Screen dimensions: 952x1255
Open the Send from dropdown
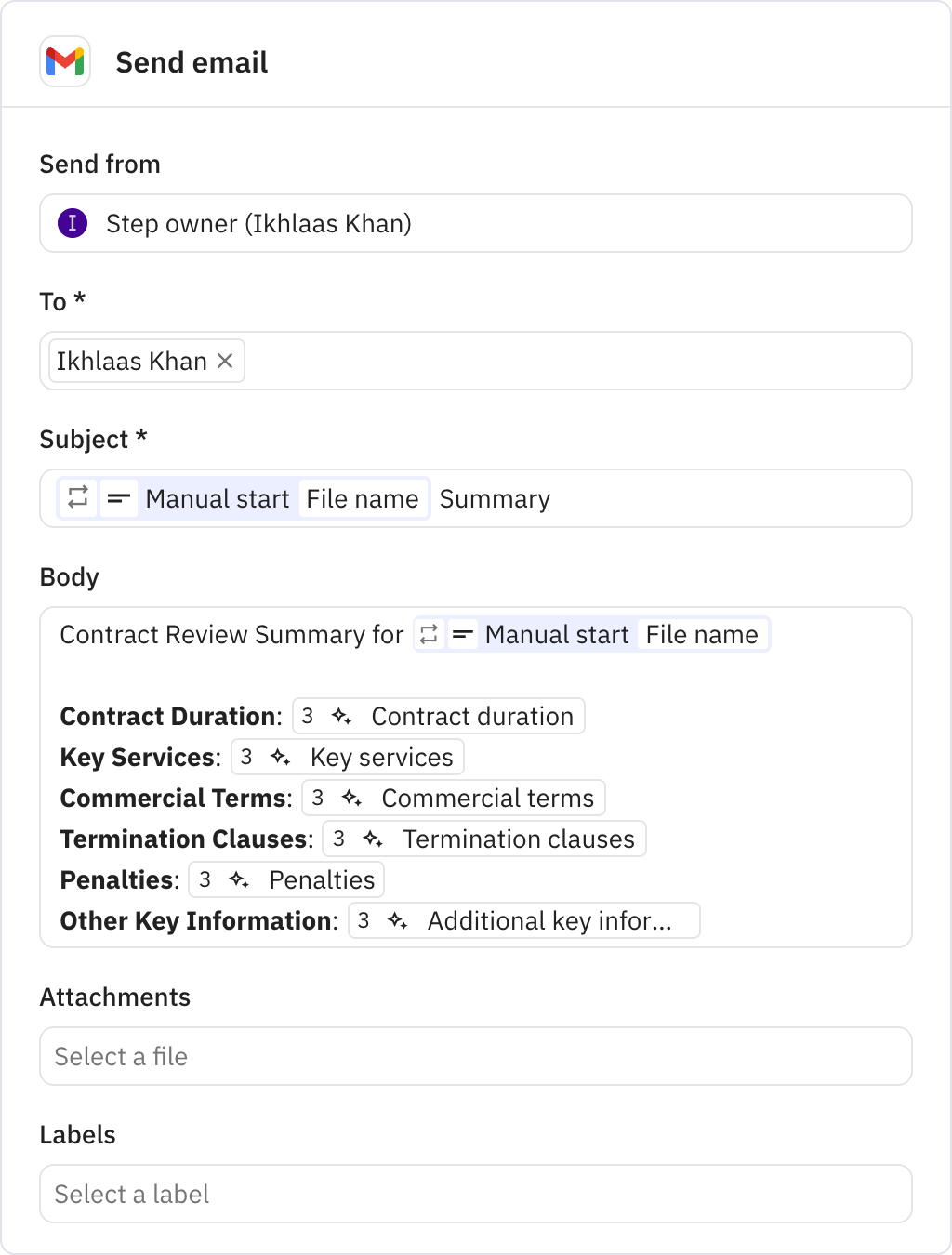click(475, 223)
